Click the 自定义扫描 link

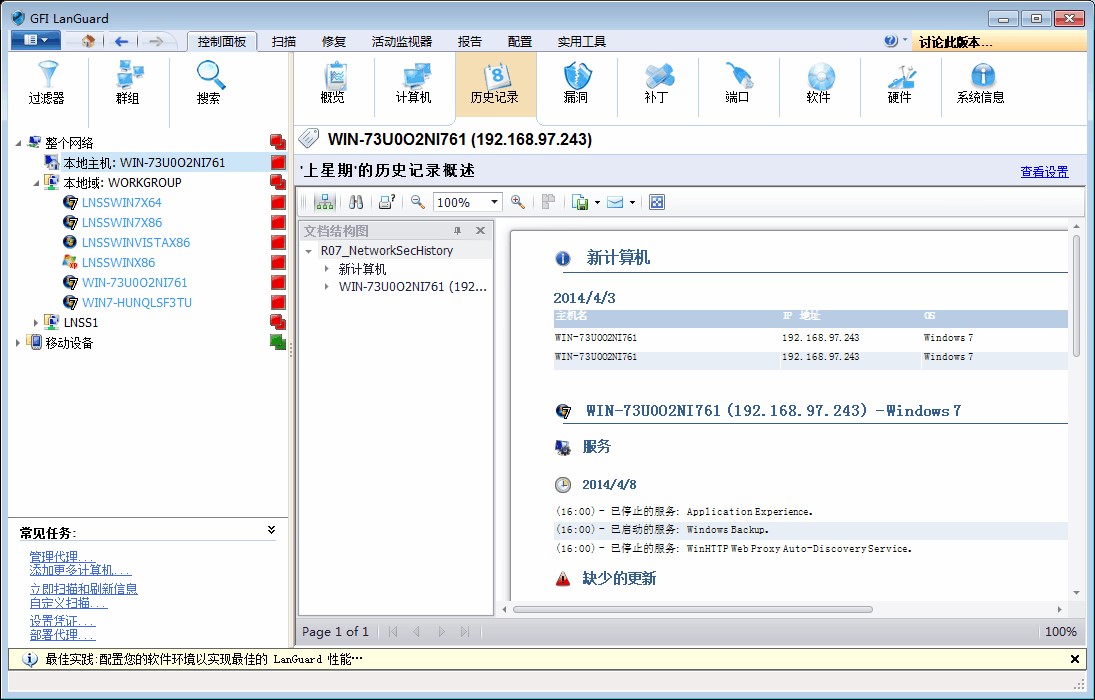pos(68,603)
